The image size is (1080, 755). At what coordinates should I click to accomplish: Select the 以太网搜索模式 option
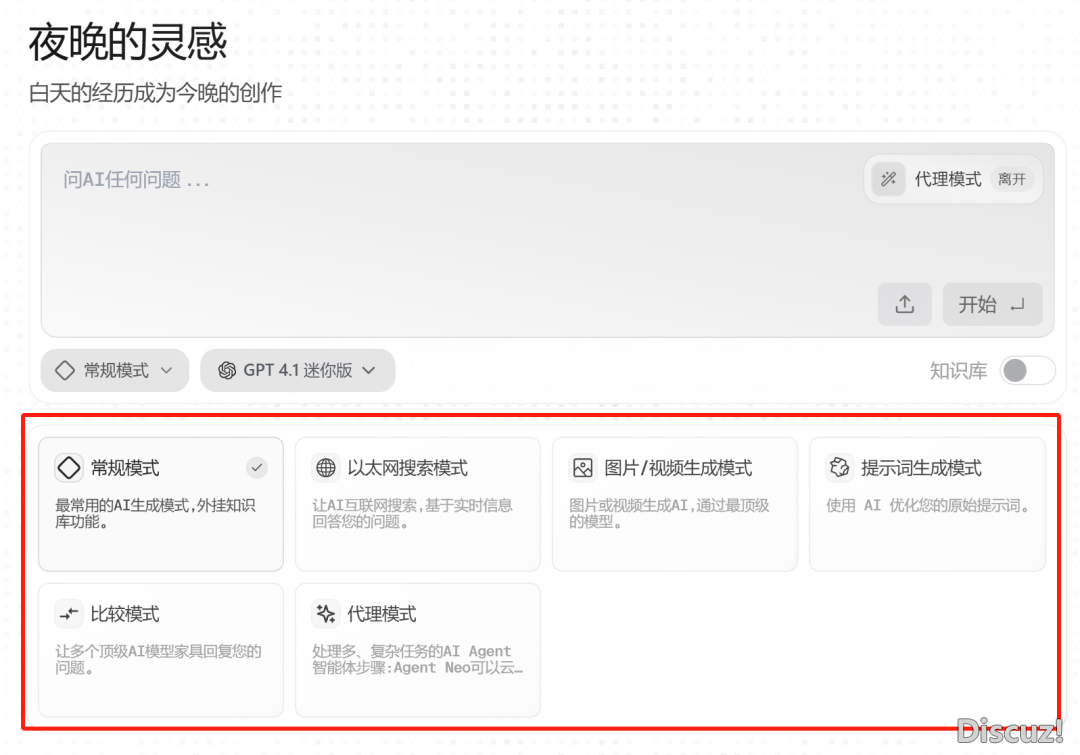417,504
